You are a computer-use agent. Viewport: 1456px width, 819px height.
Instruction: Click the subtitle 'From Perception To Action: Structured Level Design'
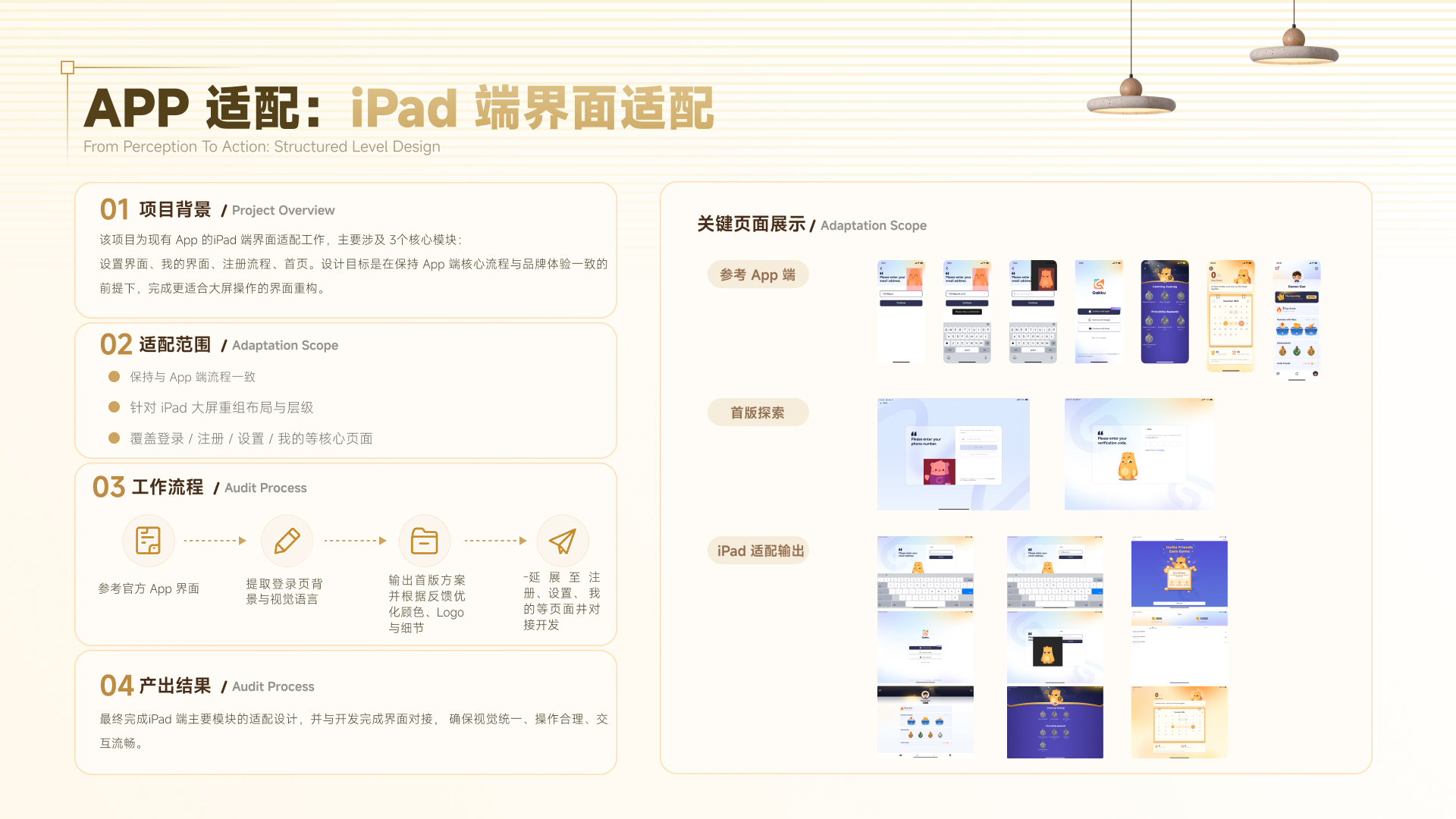pyautogui.click(x=262, y=146)
